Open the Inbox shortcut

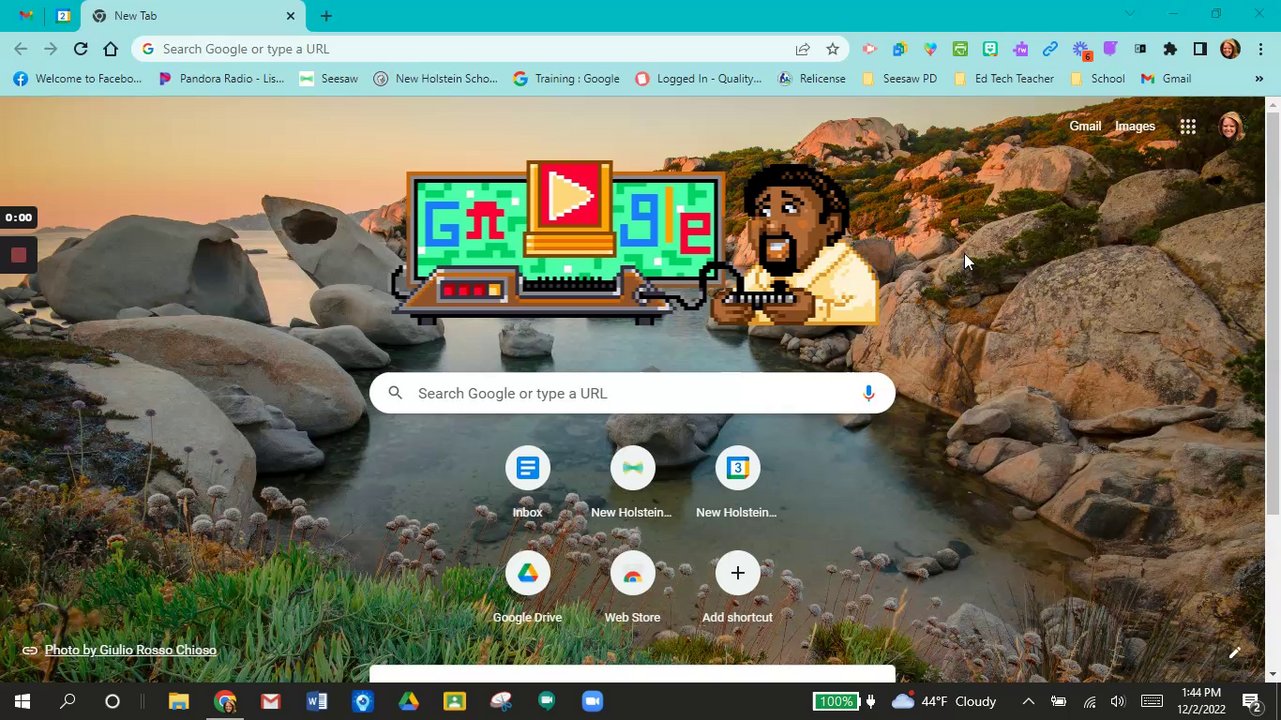point(527,483)
